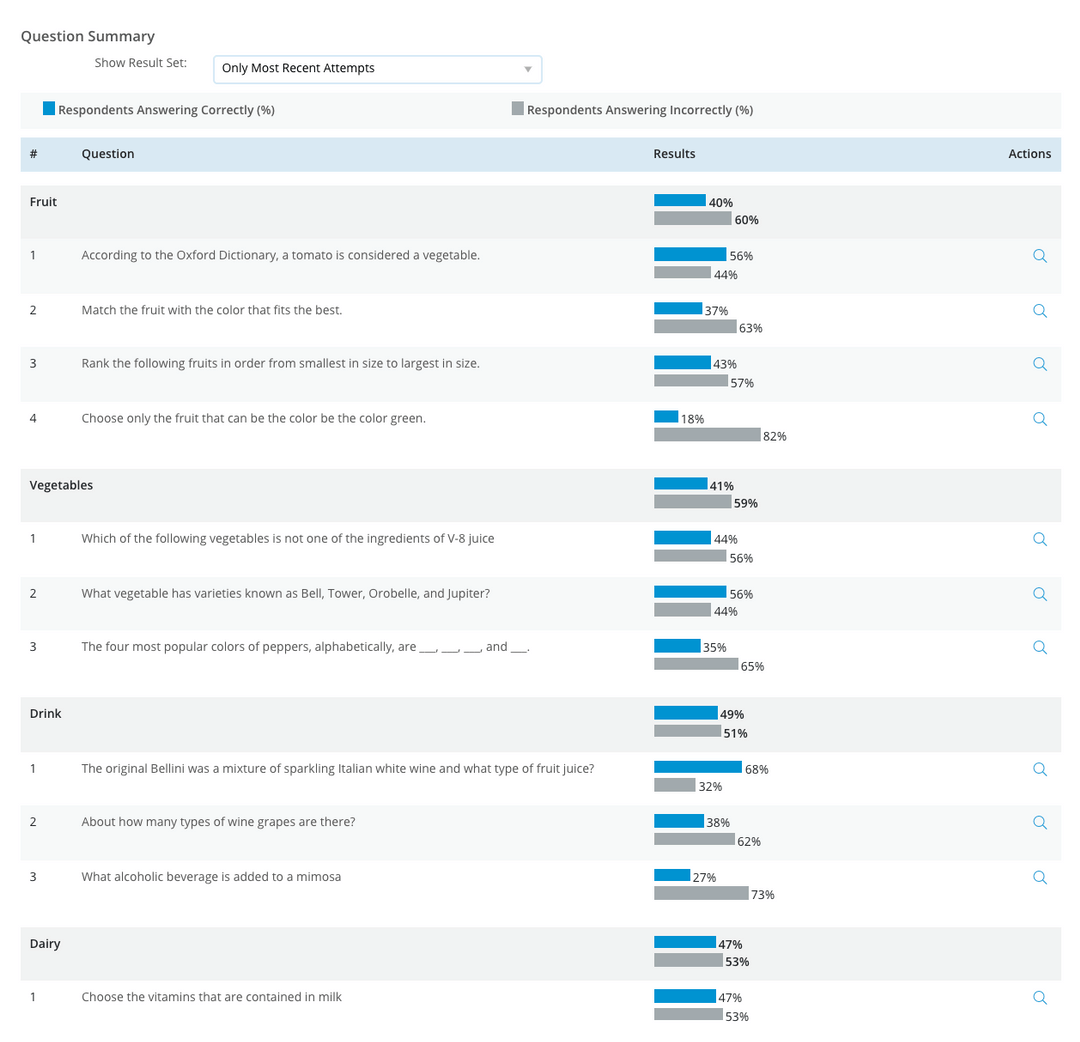Click the Results column header
The width and height of the screenshot is (1080, 1042).
click(x=674, y=154)
